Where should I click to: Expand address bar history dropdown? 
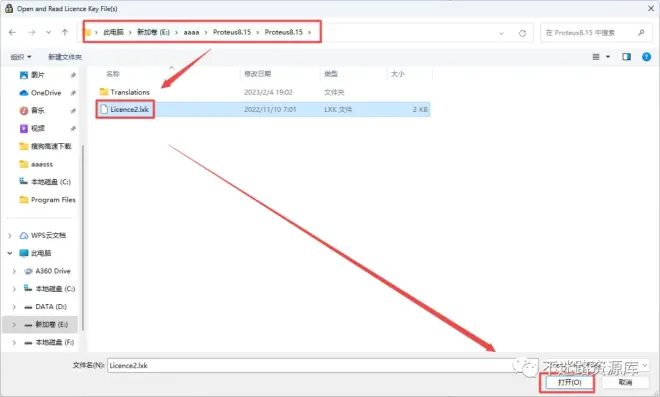click(x=501, y=33)
